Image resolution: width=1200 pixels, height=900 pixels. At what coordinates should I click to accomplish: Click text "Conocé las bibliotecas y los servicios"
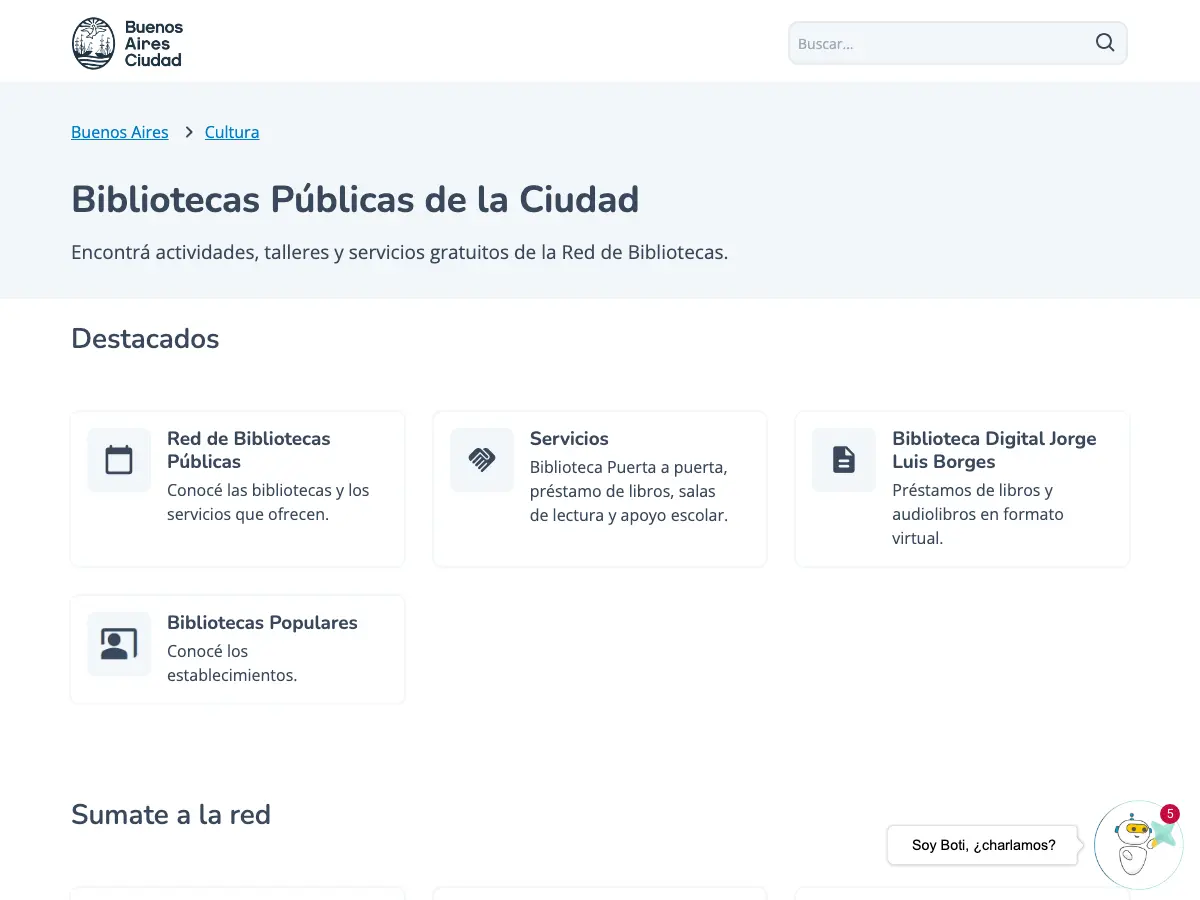pyautogui.click(x=268, y=502)
